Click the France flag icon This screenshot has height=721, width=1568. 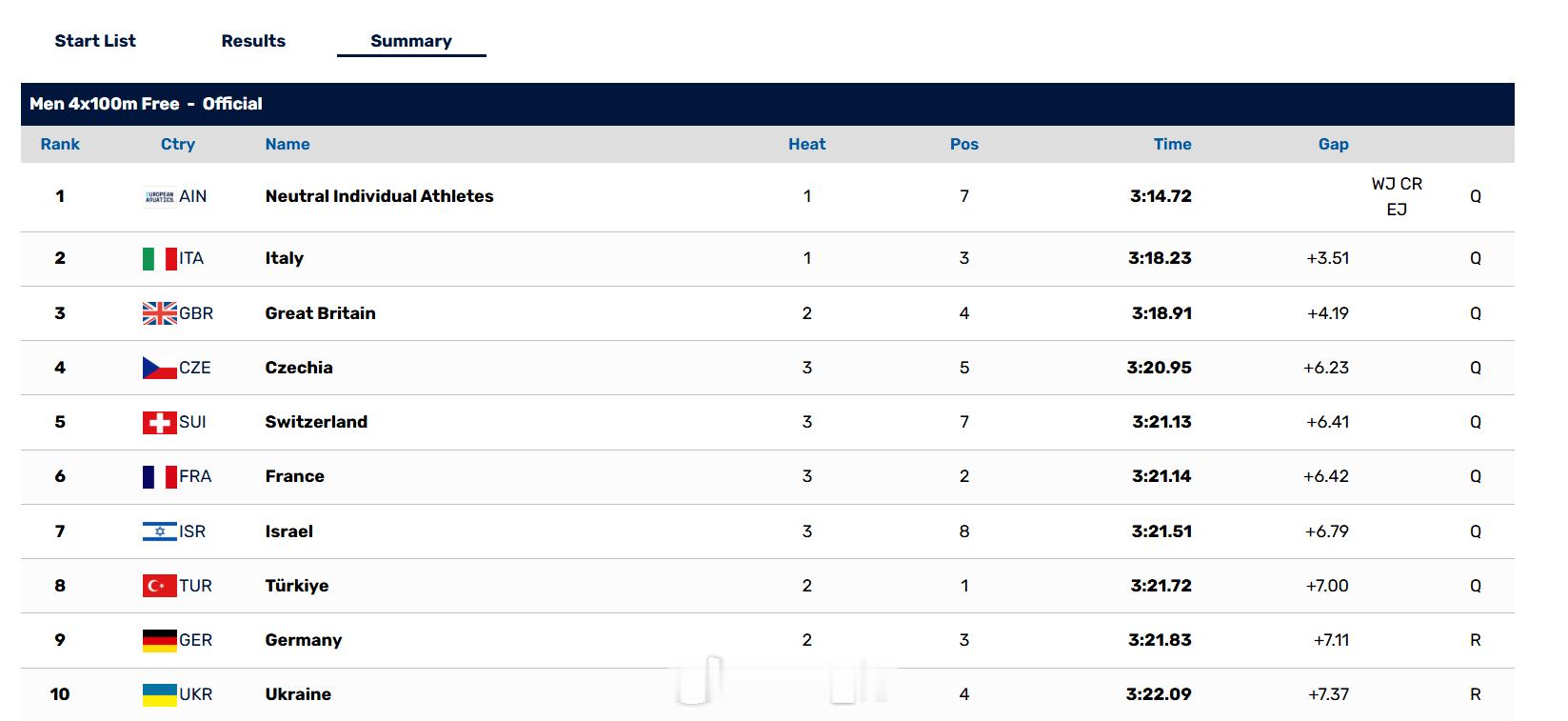[160, 476]
